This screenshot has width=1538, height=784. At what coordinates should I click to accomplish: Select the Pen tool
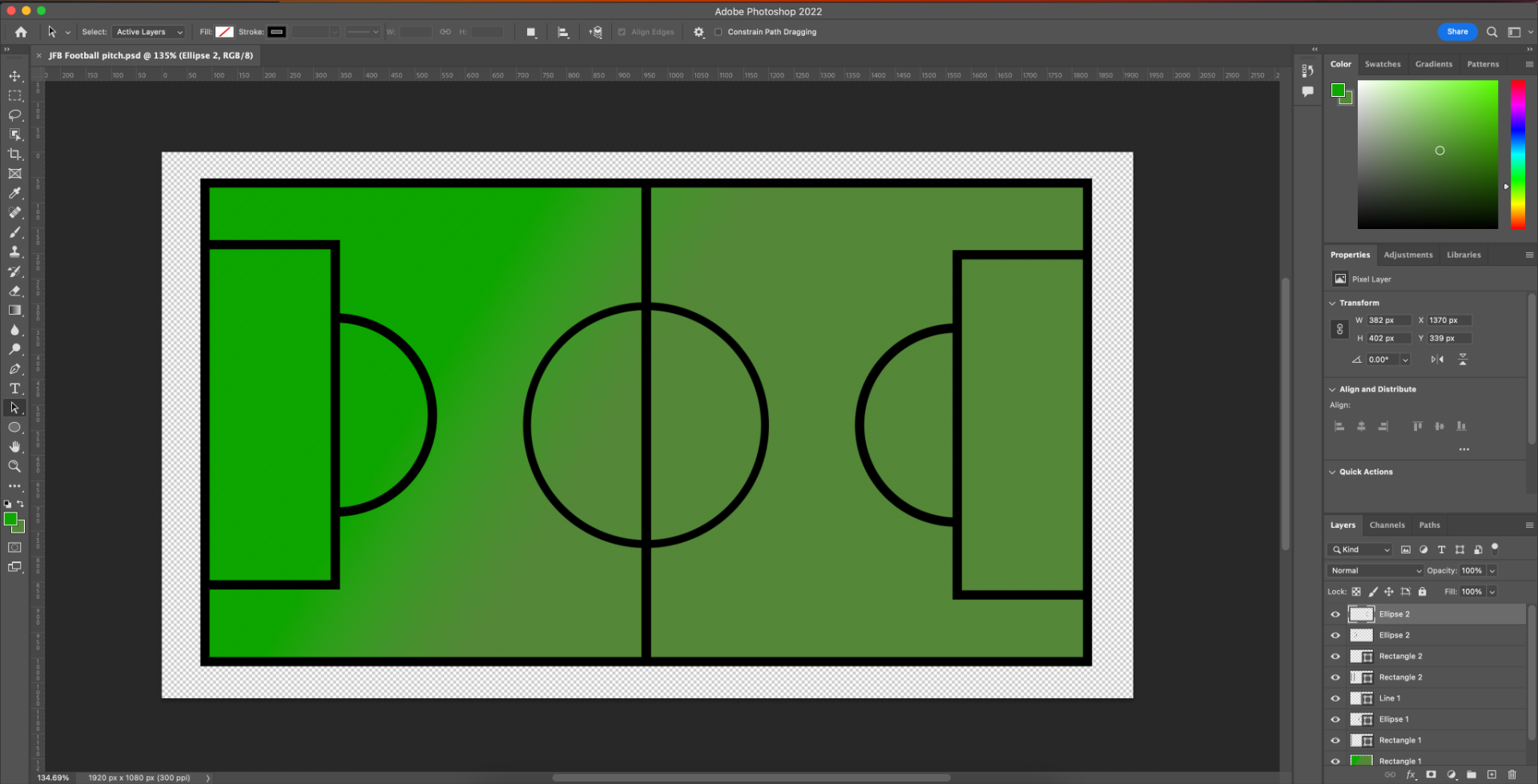14,369
